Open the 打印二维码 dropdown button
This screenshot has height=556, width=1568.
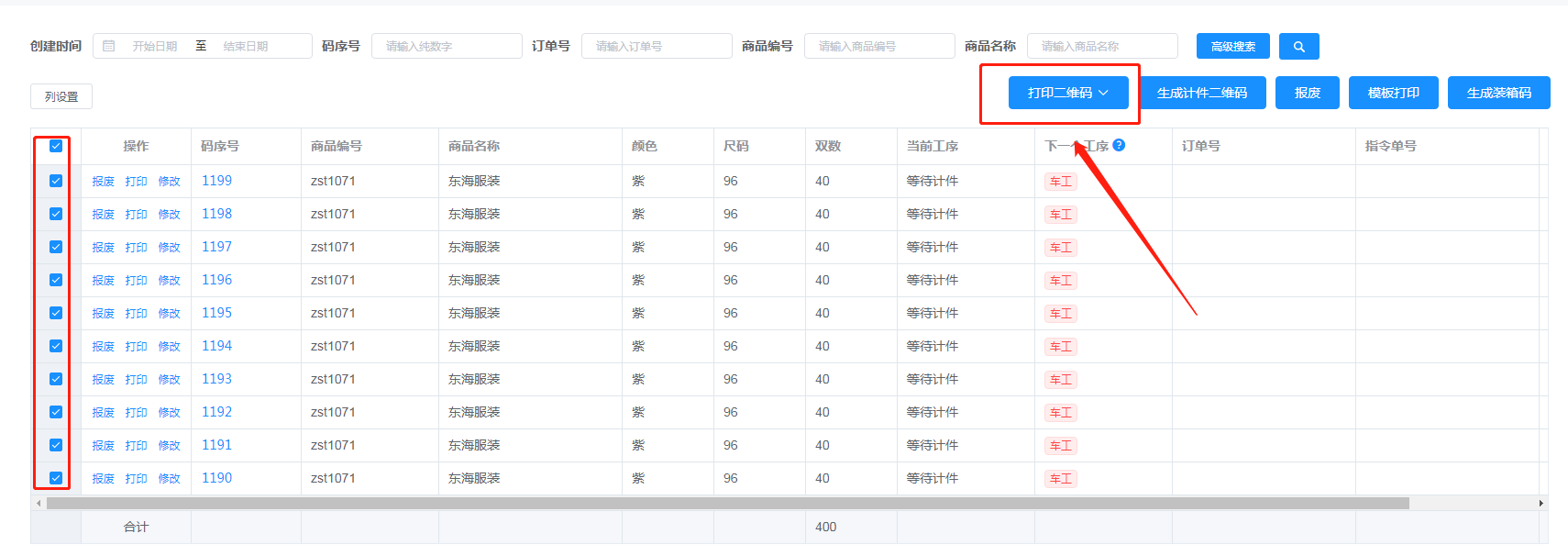pyautogui.click(x=1068, y=93)
